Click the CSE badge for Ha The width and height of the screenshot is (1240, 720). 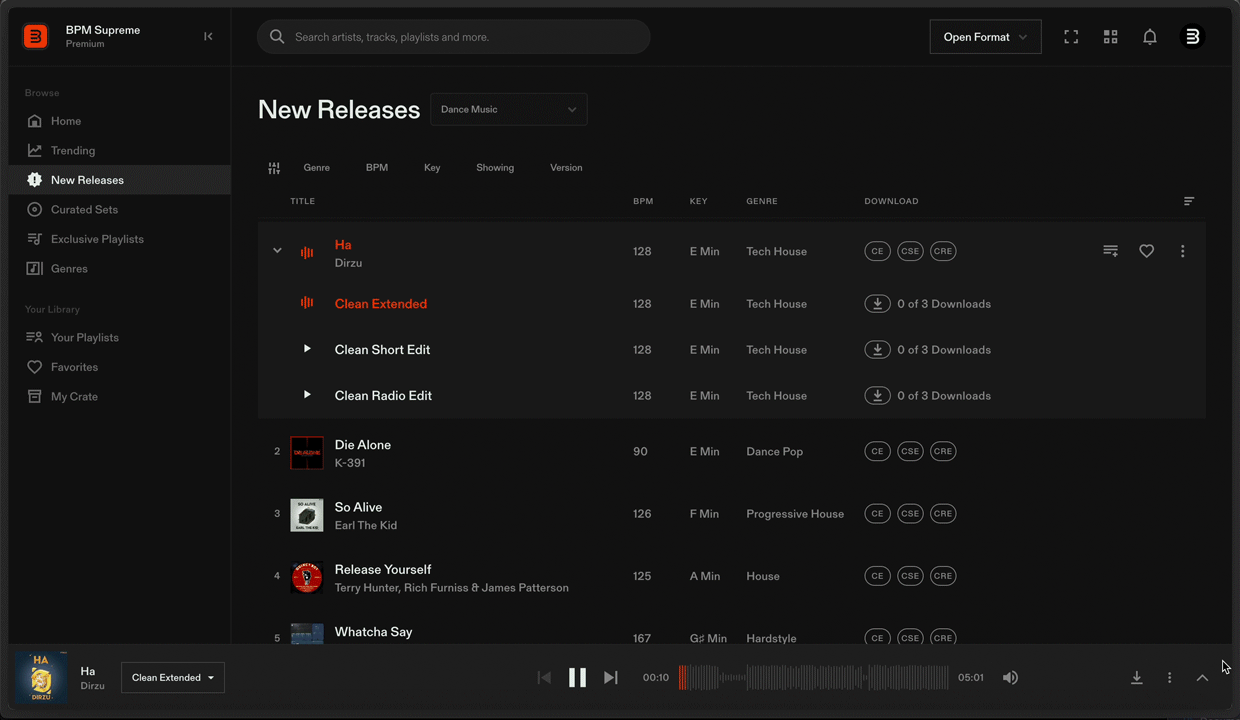pyautogui.click(x=910, y=251)
